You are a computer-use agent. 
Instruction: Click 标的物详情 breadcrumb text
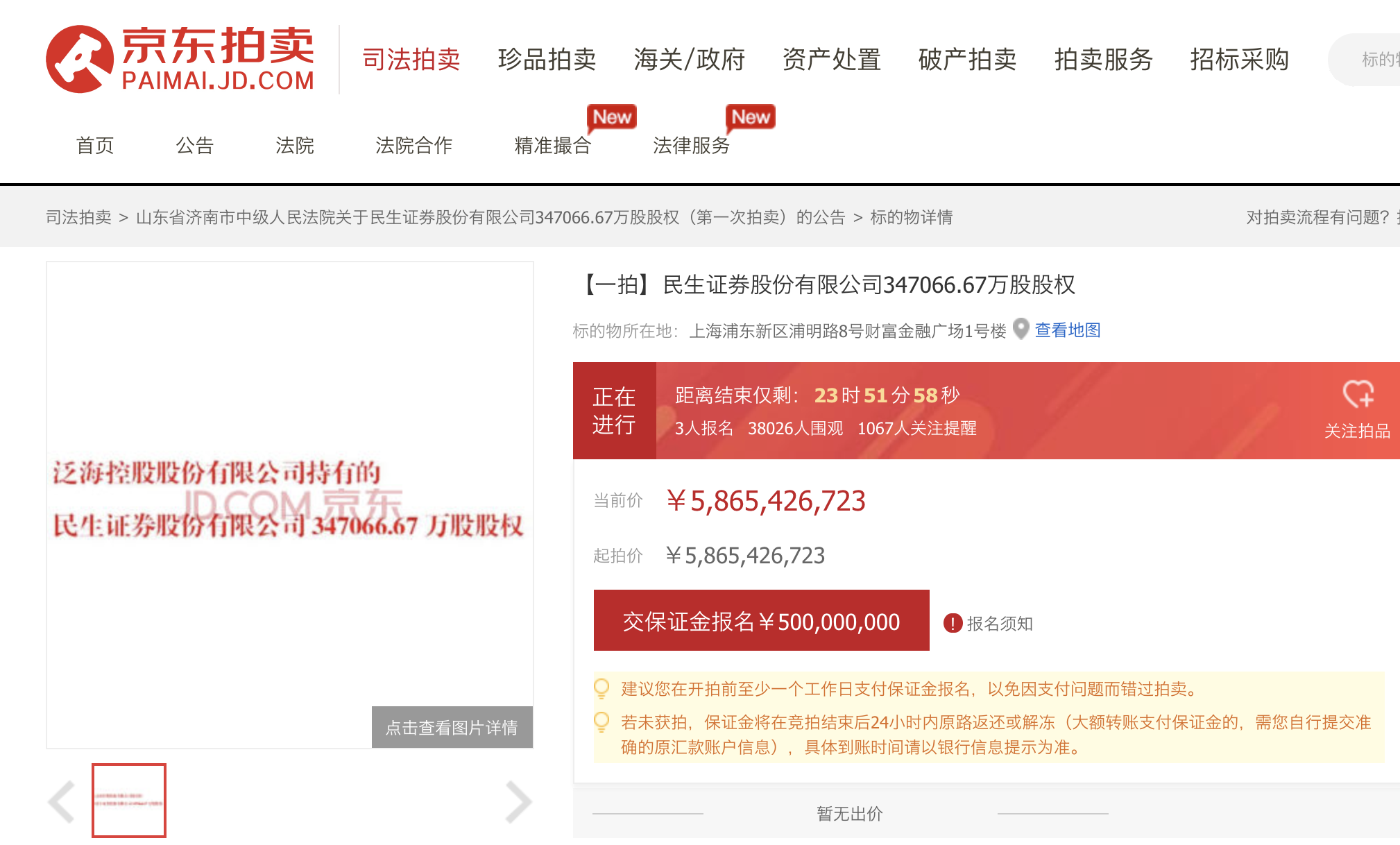click(912, 217)
